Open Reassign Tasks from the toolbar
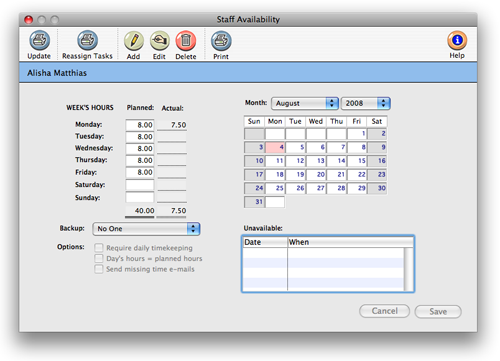The image size is (500, 361). (x=87, y=40)
